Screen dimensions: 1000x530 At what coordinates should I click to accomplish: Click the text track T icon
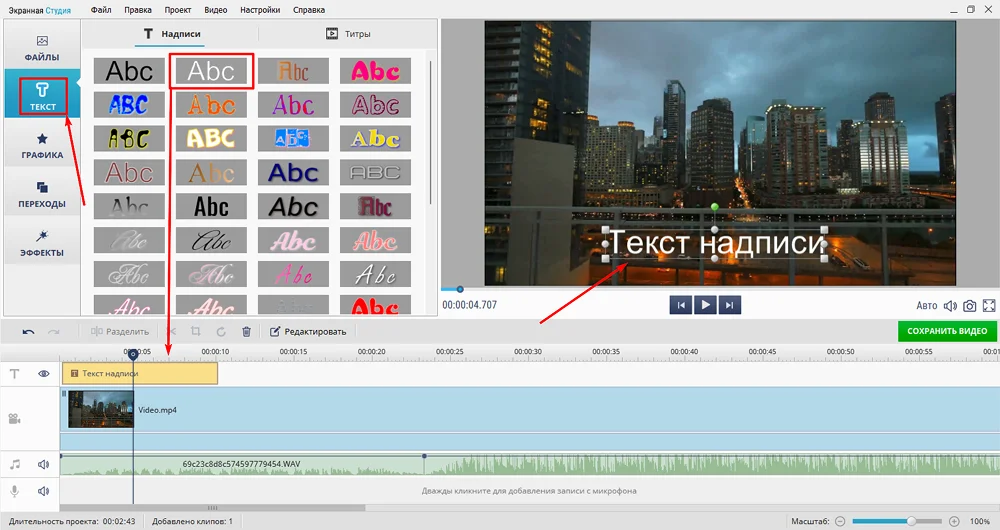click(15, 374)
